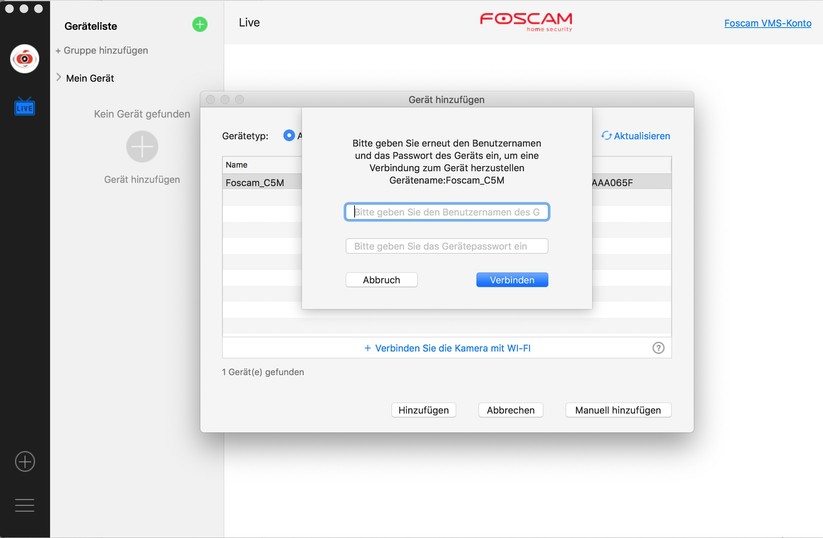Click the Geräteliste heading

click(91, 26)
